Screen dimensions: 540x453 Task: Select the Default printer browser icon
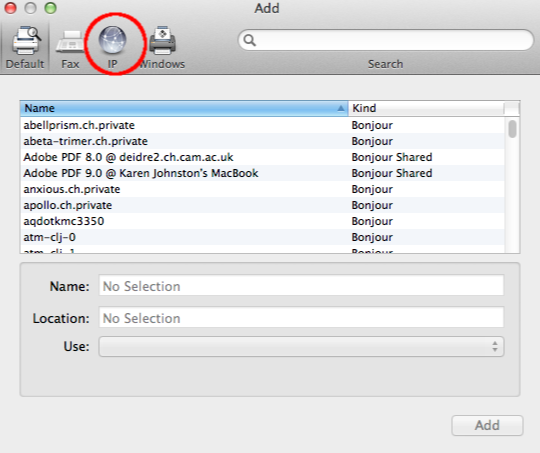point(25,41)
